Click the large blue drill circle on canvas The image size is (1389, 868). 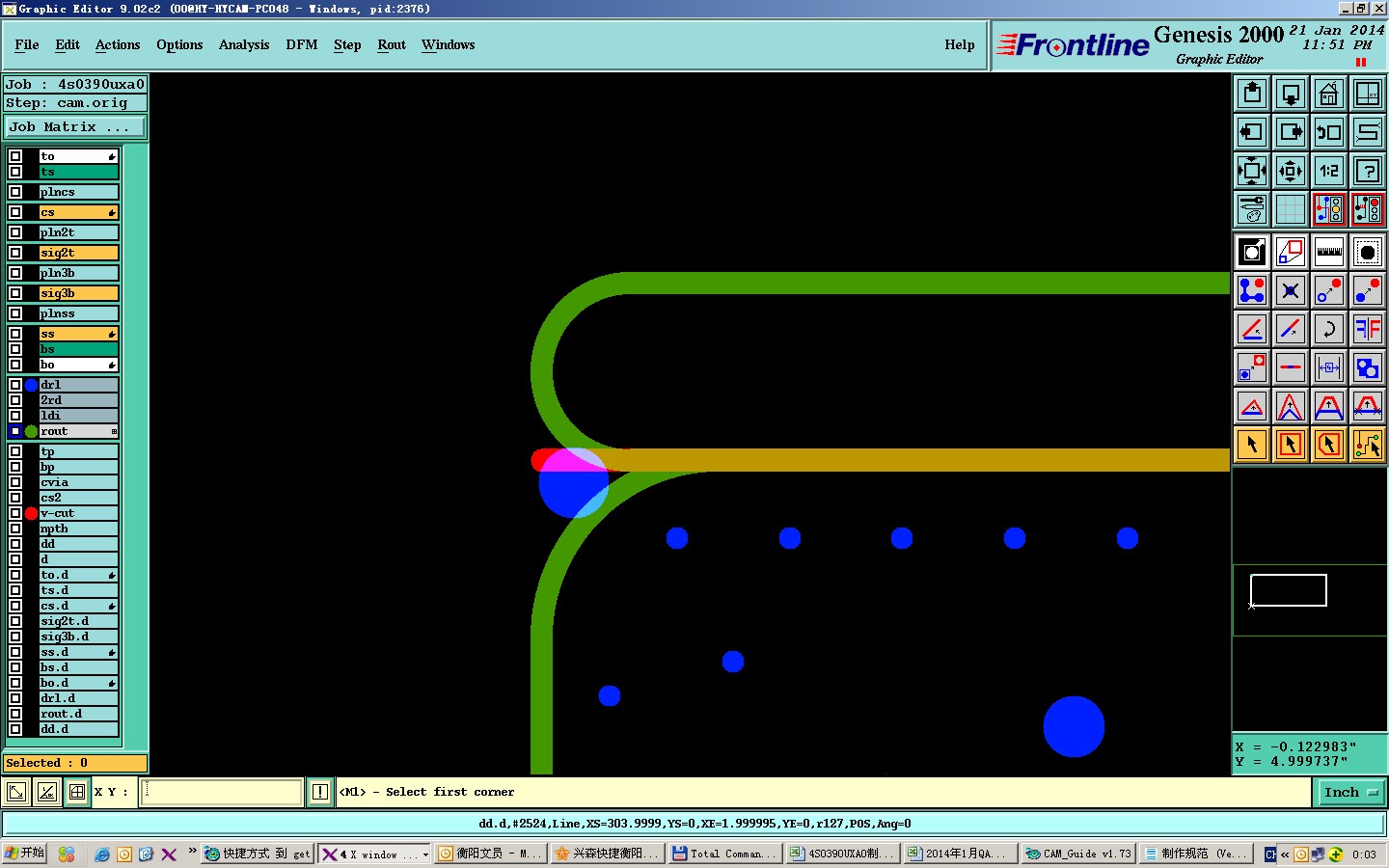click(x=1074, y=726)
